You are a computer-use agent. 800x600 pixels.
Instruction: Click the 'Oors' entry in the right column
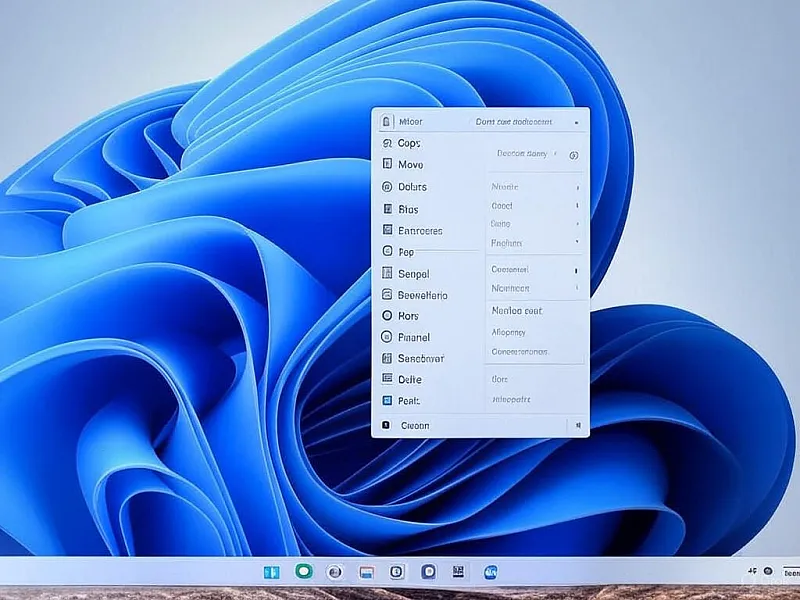499,379
